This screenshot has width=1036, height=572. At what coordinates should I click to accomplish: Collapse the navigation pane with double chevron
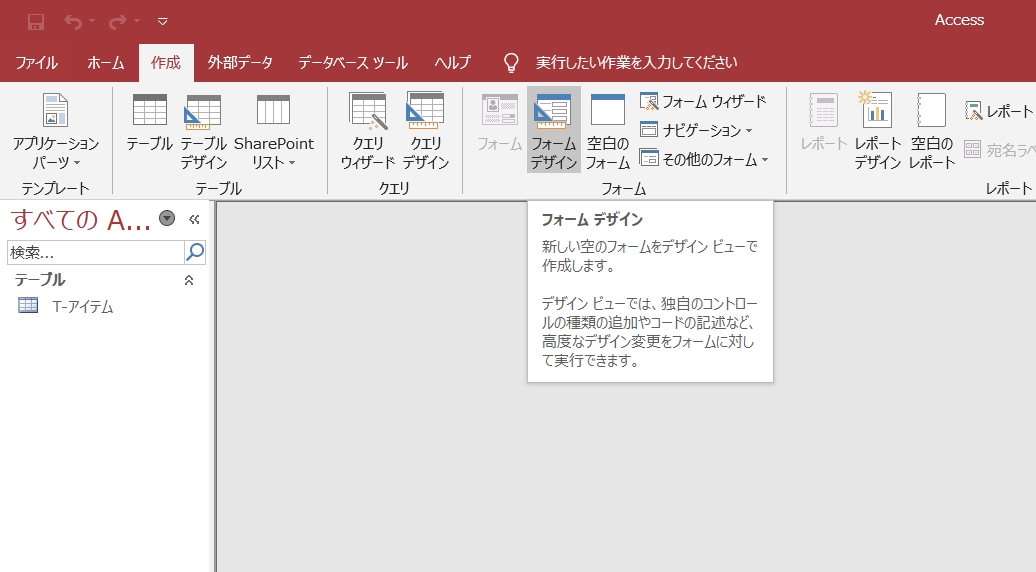click(x=194, y=219)
